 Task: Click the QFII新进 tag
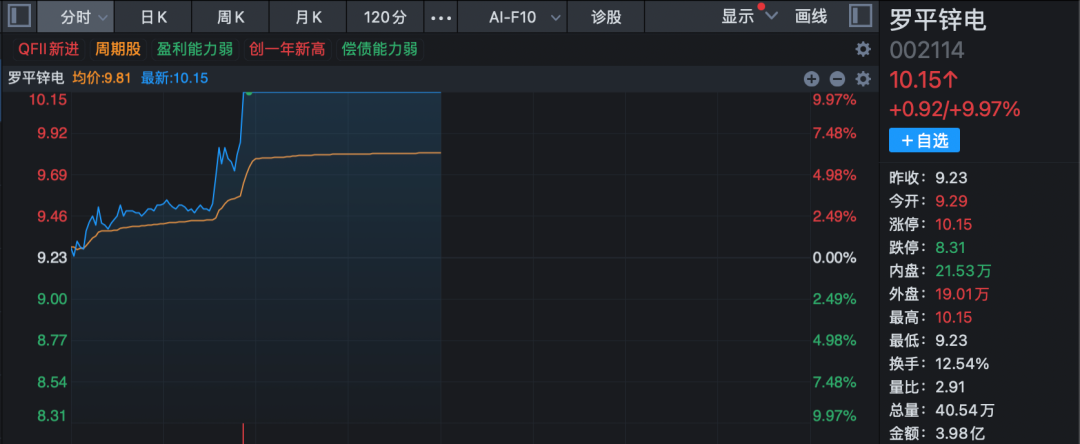pyautogui.click(x=48, y=49)
